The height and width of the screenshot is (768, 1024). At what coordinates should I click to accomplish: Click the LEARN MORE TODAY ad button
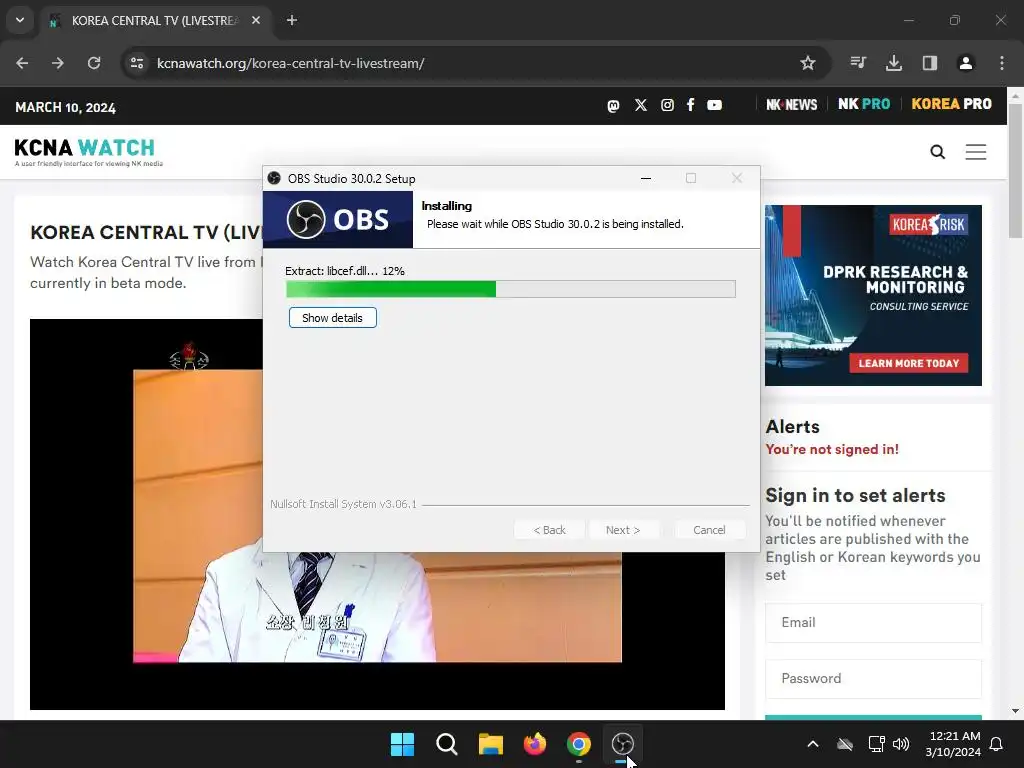click(908, 363)
